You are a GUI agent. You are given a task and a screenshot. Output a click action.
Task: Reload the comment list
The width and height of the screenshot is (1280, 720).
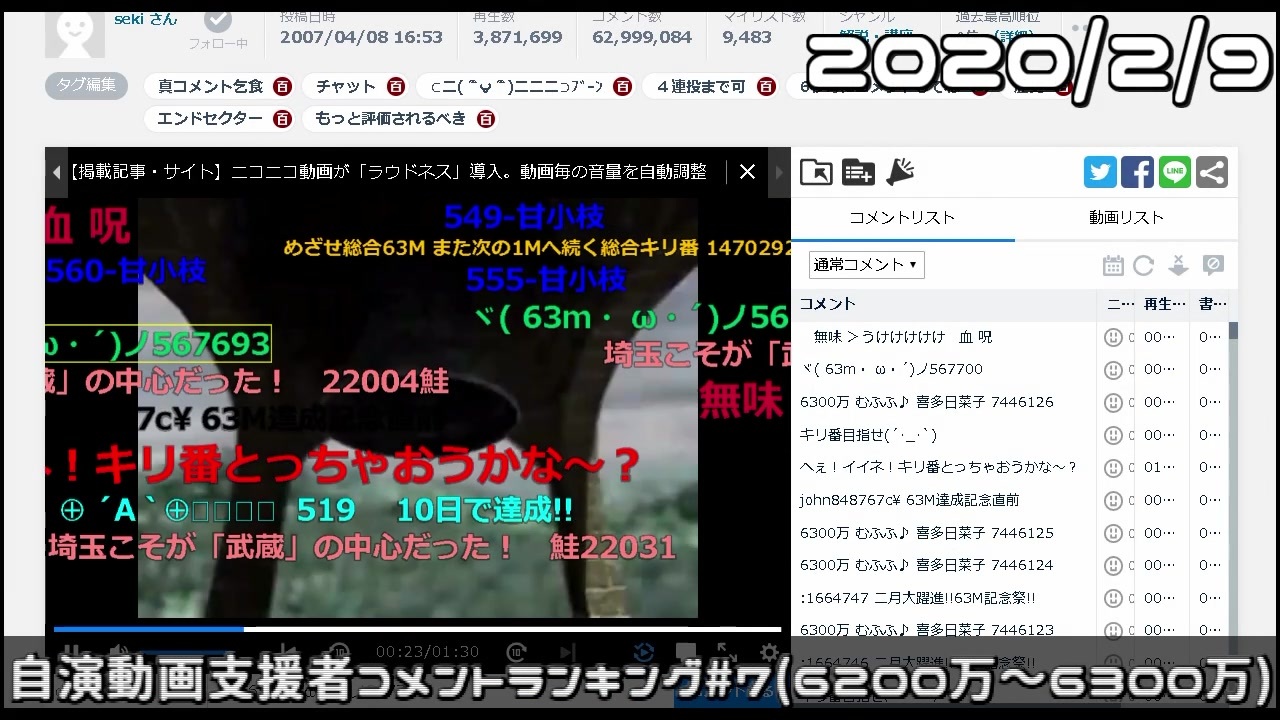click(x=1144, y=265)
